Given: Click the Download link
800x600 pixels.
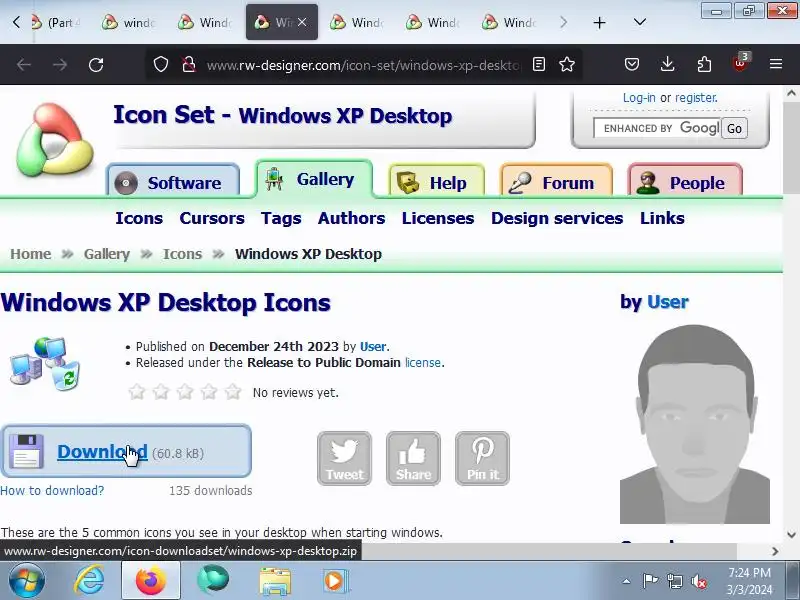Looking at the screenshot, I should [102, 452].
